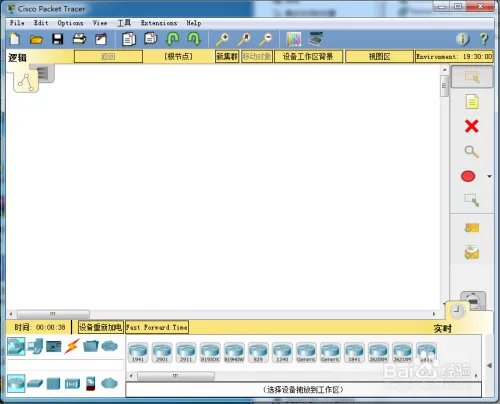
Task: Add a complex PDU open envelope
Action: [x=472, y=252]
